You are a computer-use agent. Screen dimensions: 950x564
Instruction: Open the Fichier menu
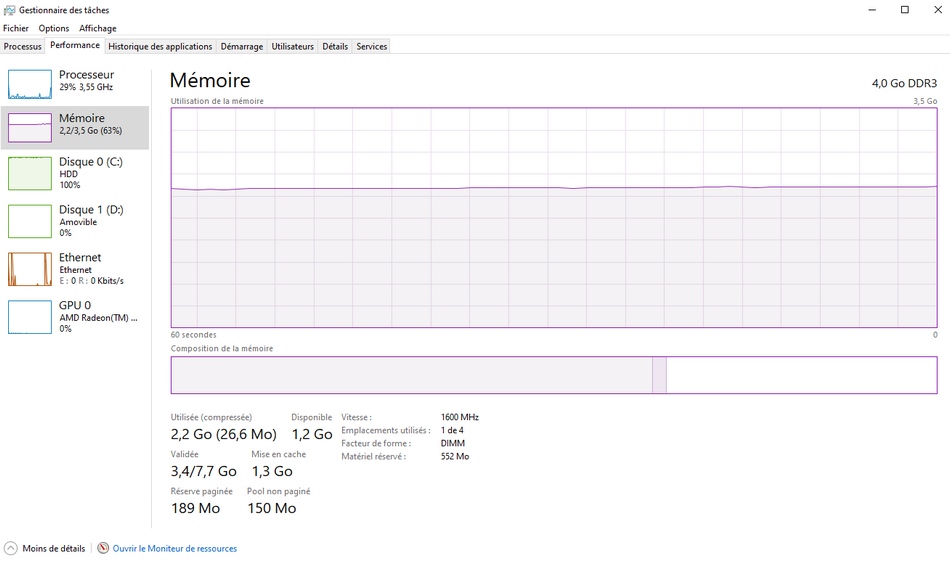(16, 28)
